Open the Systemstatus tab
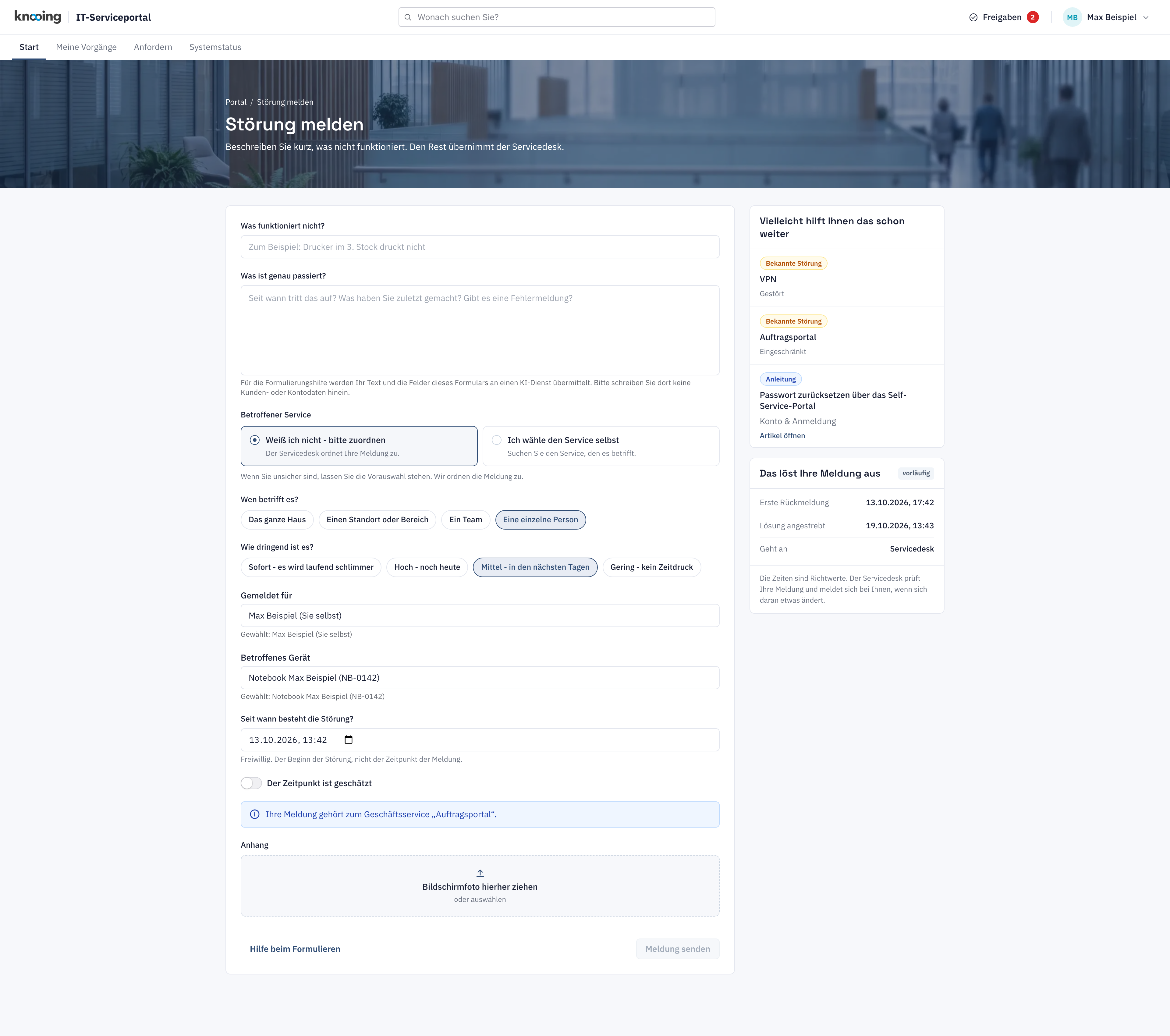This screenshot has width=1170, height=1036. 215,47
